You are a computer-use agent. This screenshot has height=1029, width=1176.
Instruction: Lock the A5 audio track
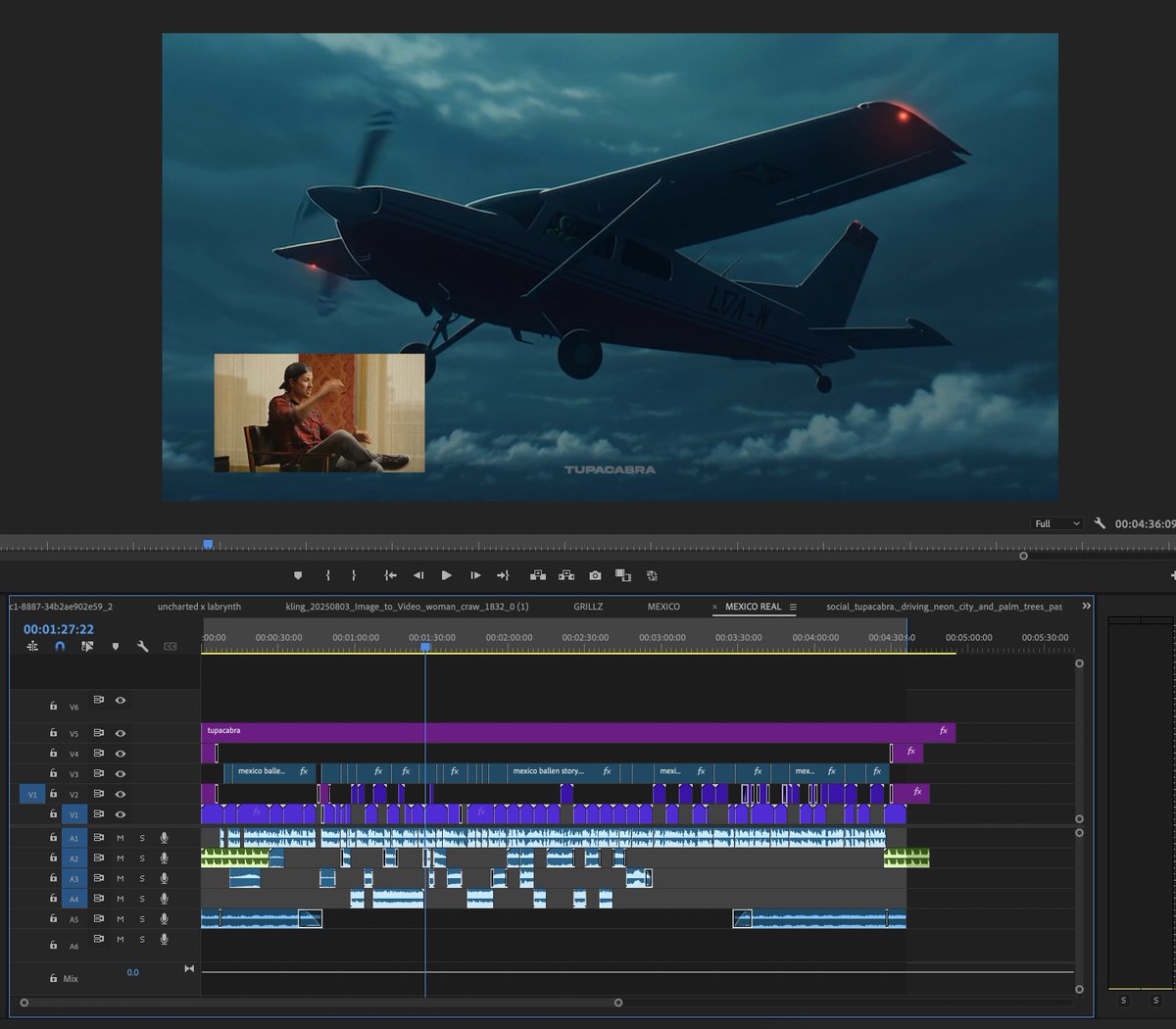[53, 919]
